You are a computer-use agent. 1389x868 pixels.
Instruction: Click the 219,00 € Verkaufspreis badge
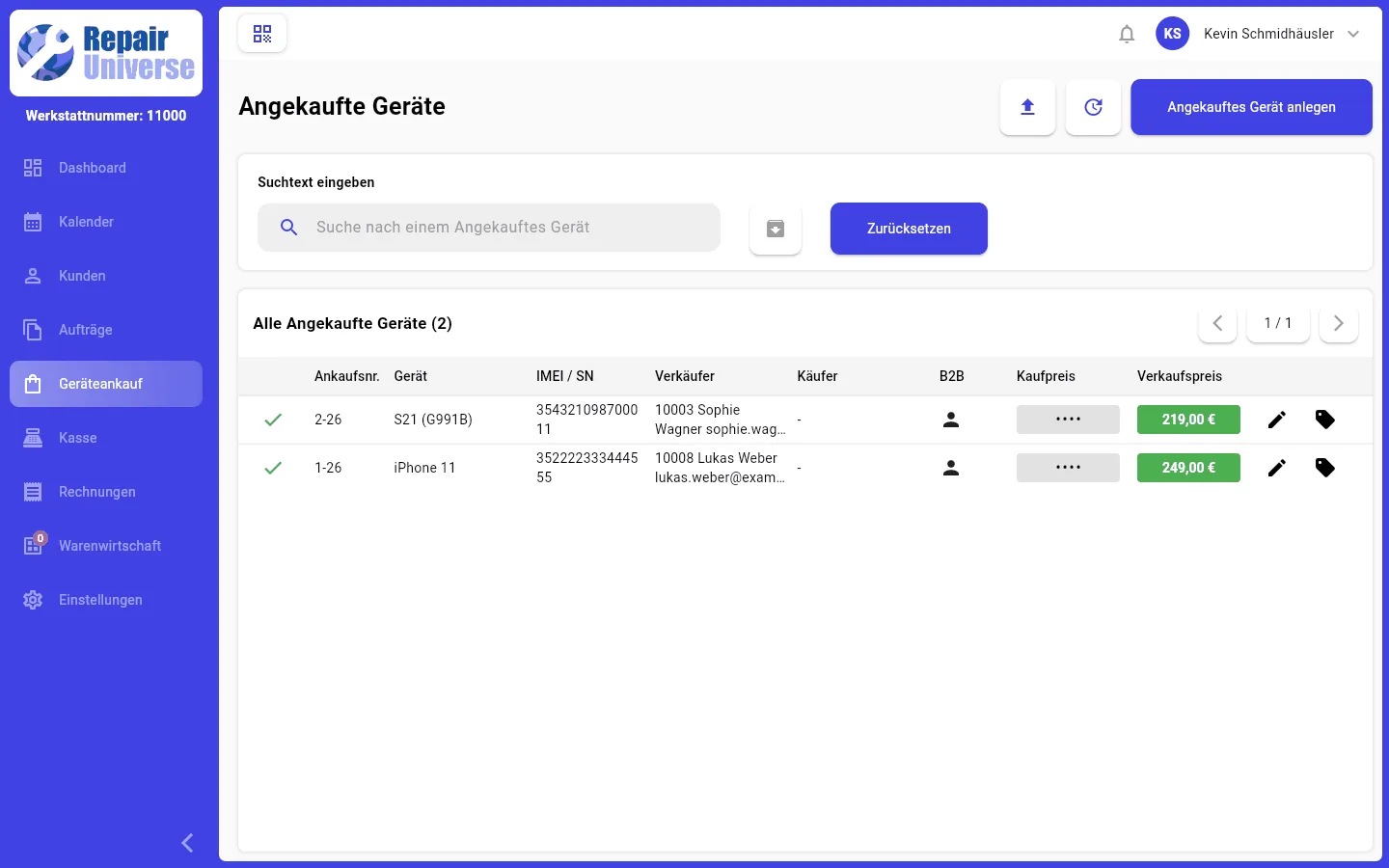coord(1188,420)
